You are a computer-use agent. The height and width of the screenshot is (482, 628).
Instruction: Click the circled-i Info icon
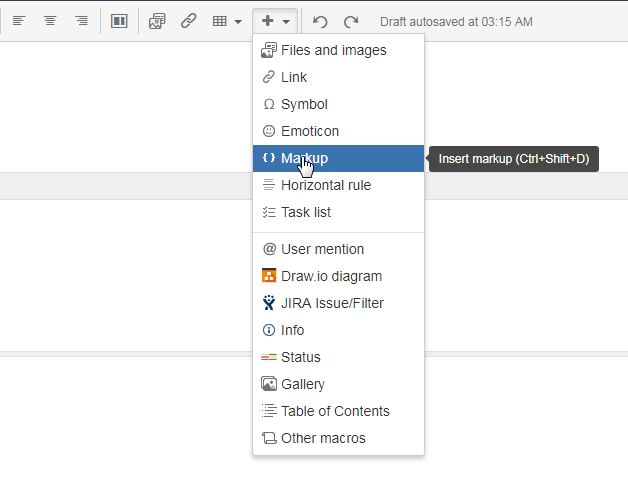pyautogui.click(x=269, y=330)
